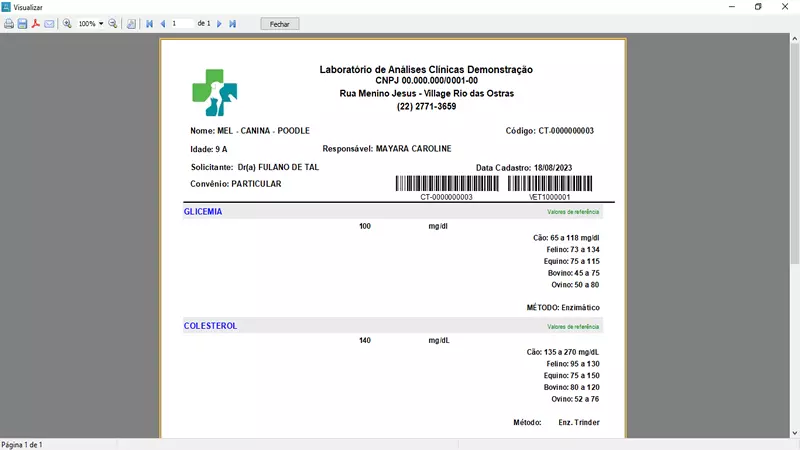Viewport: 800px width, 450px height.
Task: Click the page number input field
Action: [x=181, y=23]
